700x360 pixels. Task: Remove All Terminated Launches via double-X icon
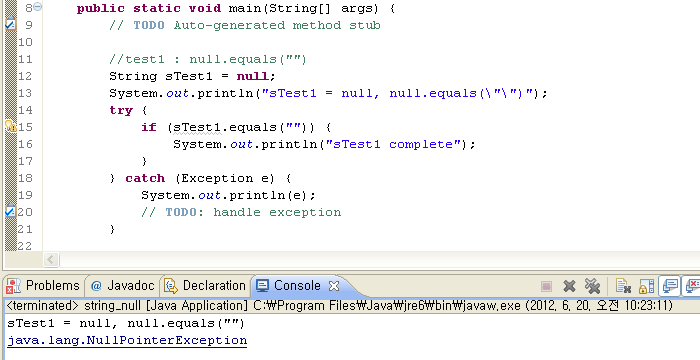tap(592, 286)
